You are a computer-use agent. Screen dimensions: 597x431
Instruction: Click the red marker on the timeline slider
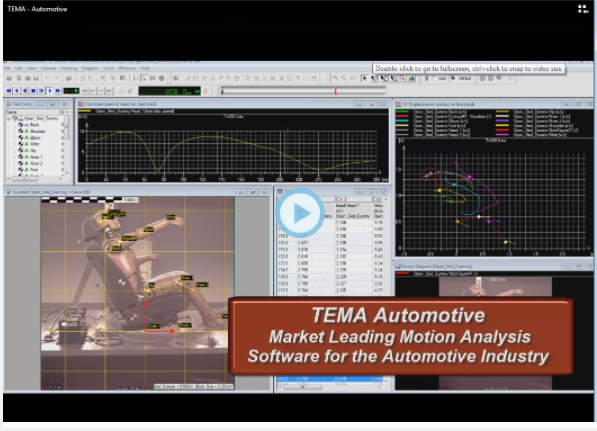coord(335,91)
